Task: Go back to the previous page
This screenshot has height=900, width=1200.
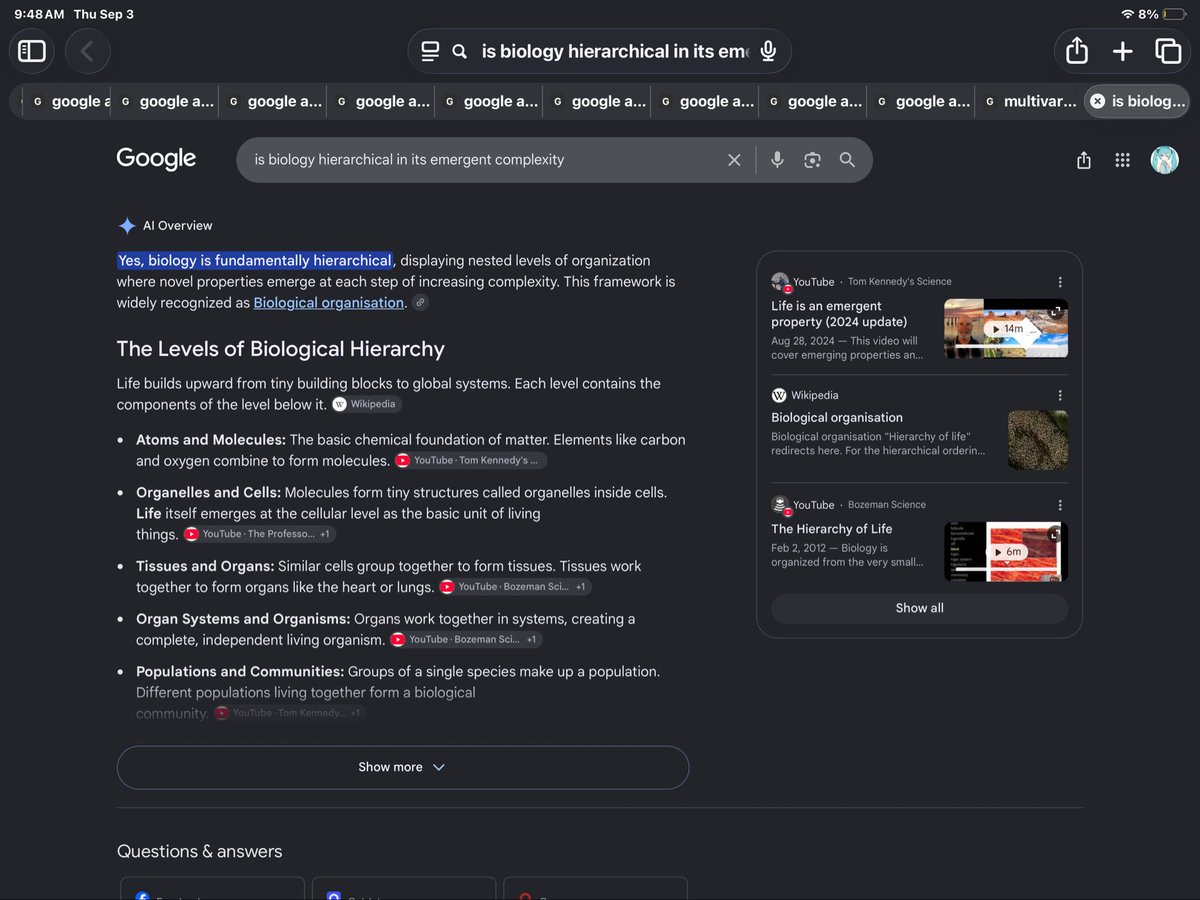Action: [87, 51]
